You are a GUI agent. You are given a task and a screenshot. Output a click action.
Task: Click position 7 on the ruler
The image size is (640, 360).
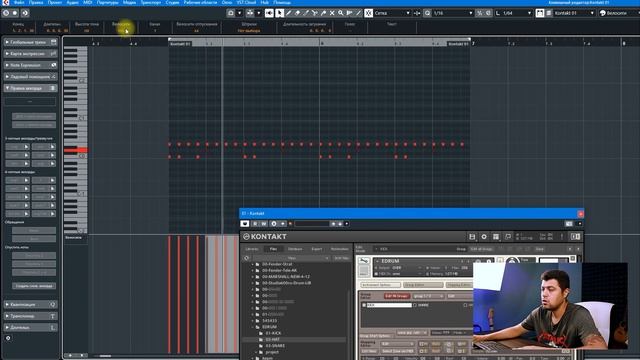pyautogui.click(x=473, y=43)
